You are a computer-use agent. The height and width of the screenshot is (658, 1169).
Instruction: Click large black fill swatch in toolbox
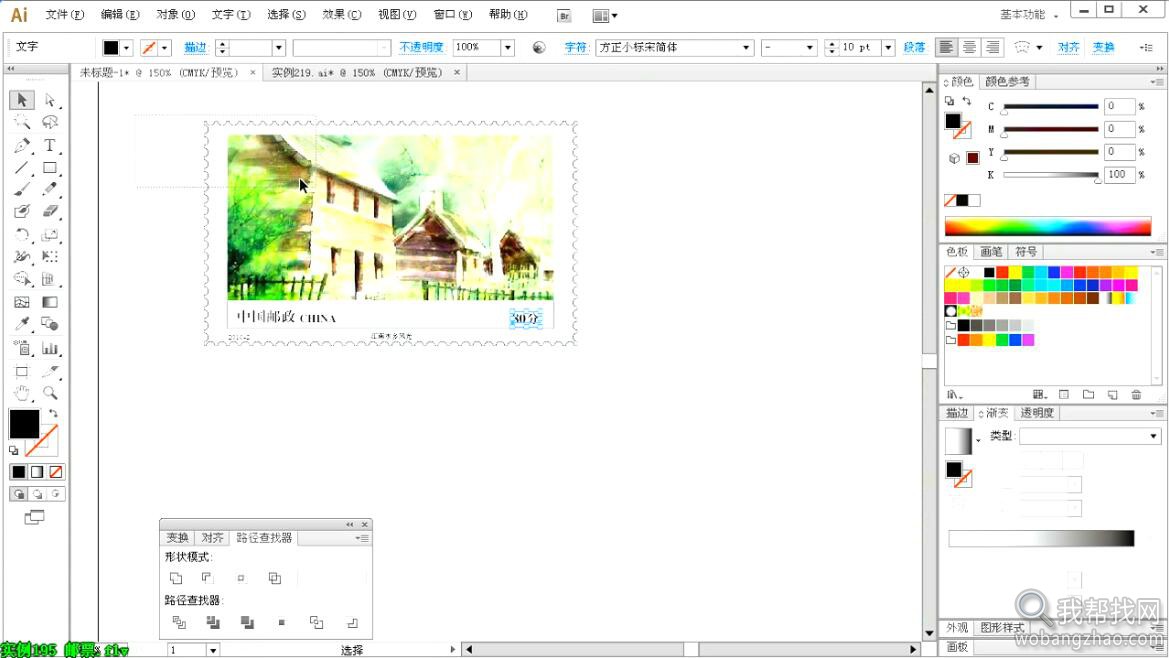tap(24, 424)
